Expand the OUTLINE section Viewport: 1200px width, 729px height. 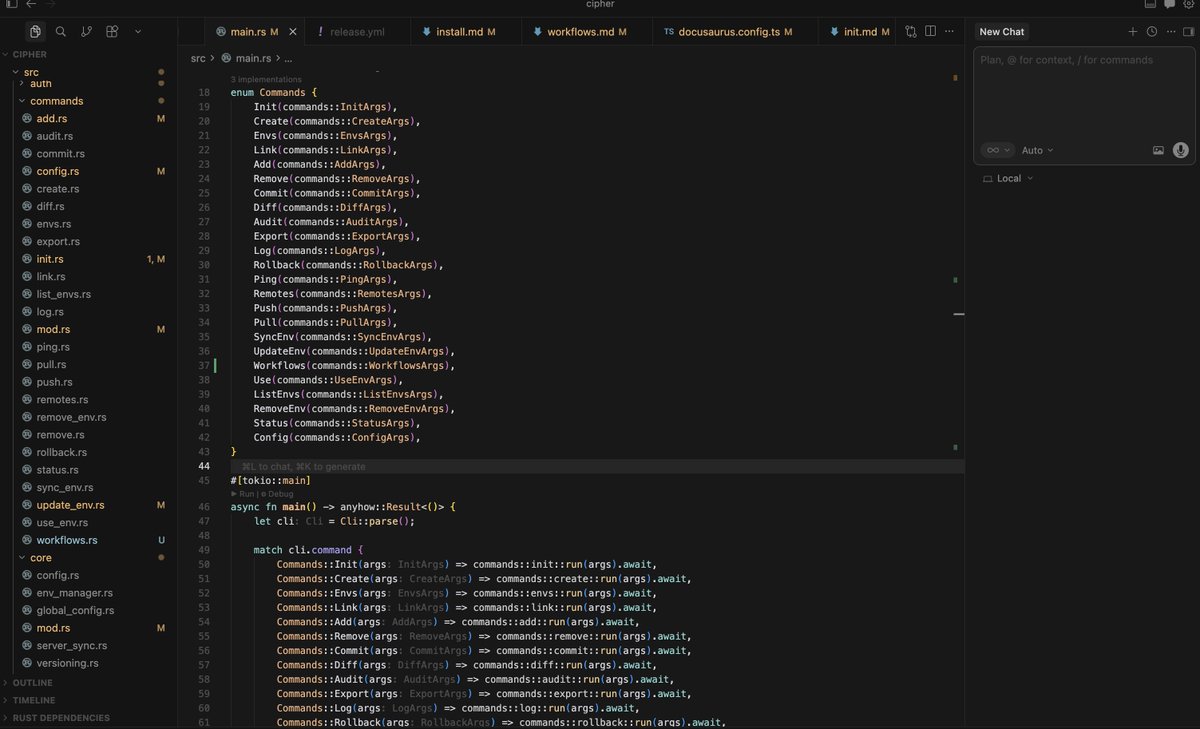[x=32, y=683]
